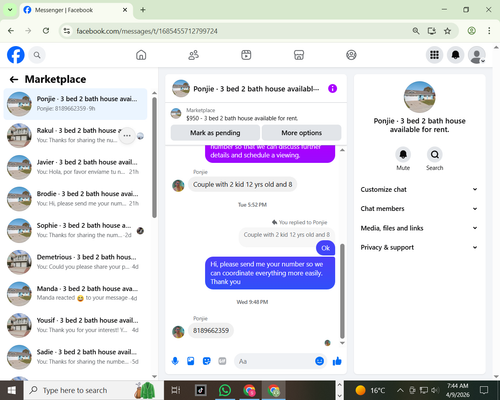Open the Sophie conversation
This screenshot has width=500, height=400.
point(75,230)
